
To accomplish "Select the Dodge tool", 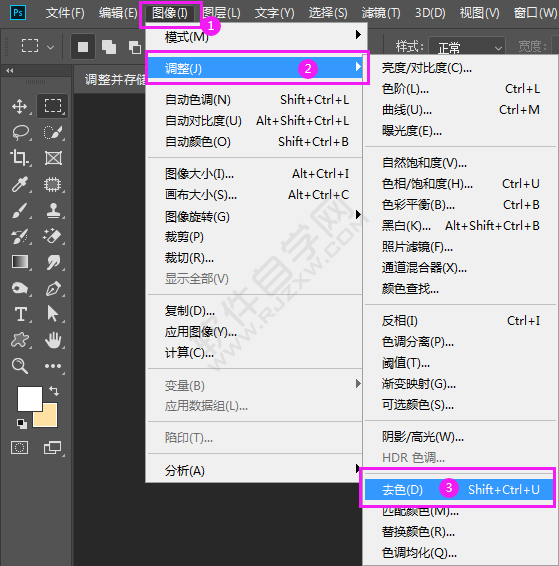I will (x=19, y=288).
